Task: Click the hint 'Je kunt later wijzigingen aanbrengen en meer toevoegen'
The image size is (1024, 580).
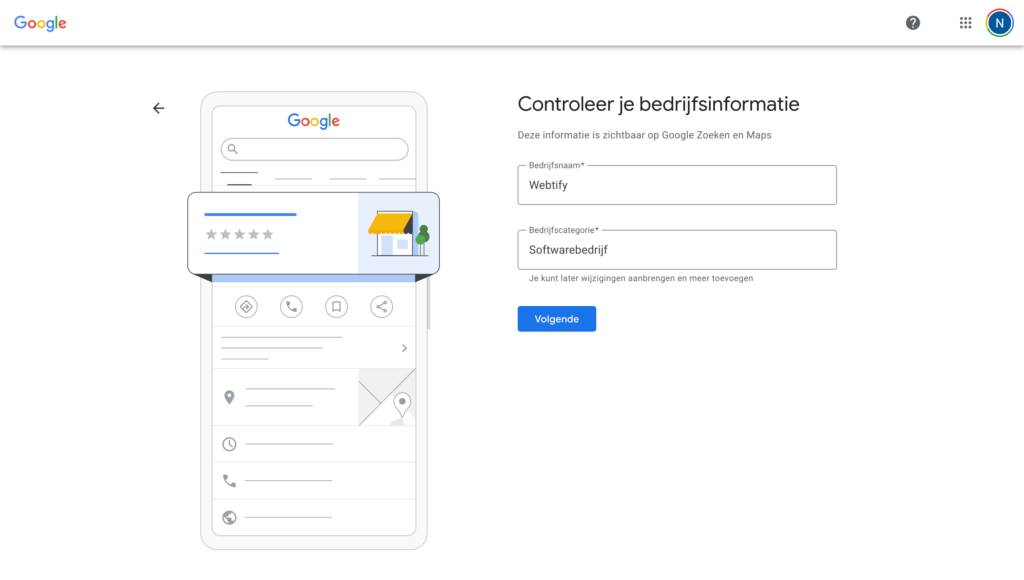Action: [x=641, y=278]
